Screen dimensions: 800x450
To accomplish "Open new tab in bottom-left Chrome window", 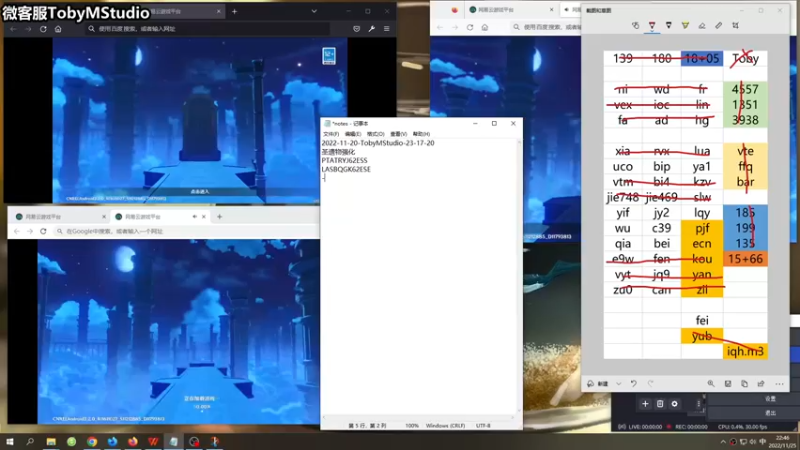I will (x=219, y=217).
